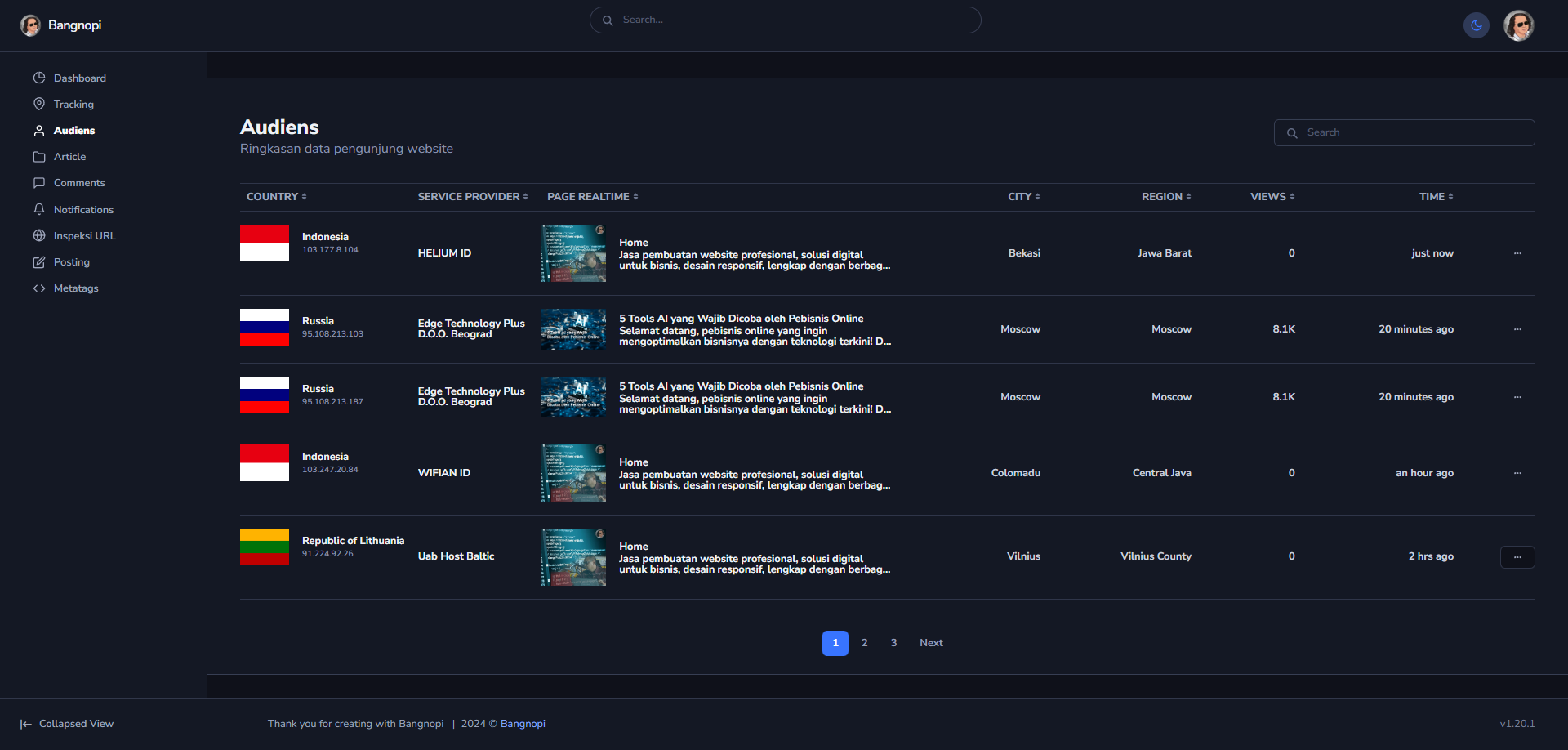Click the Audiens table search field
The height and width of the screenshot is (750, 1568).
coord(1405,132)
